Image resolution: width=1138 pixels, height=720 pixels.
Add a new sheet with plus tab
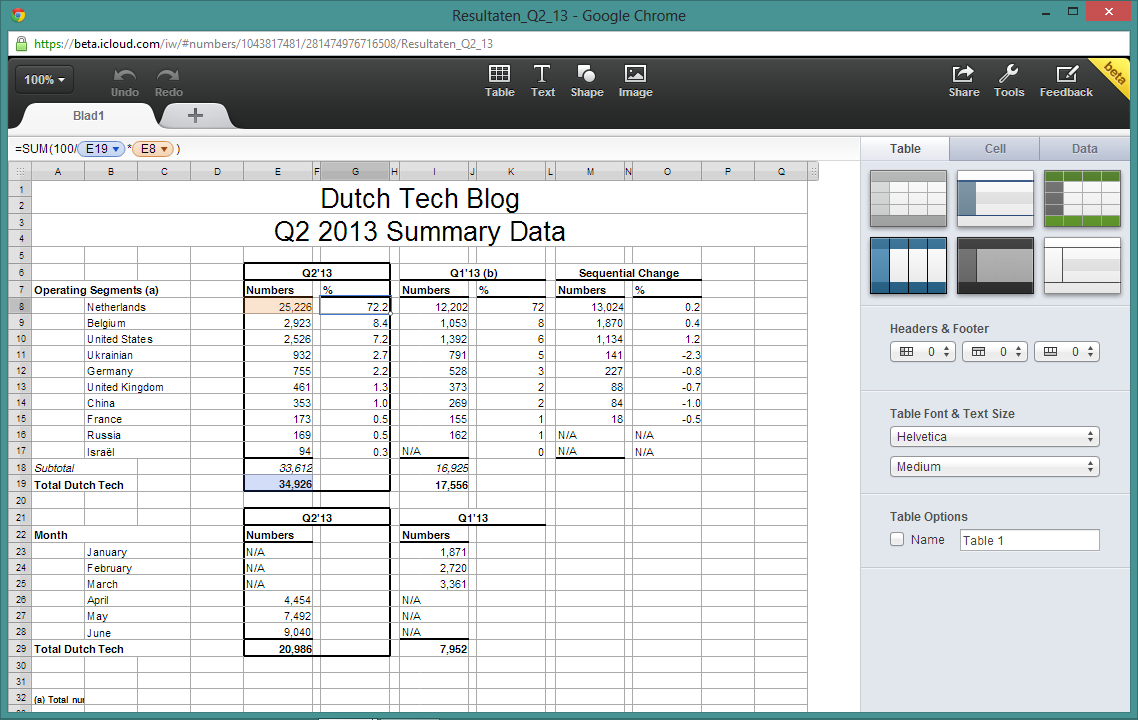click(195, 115)
